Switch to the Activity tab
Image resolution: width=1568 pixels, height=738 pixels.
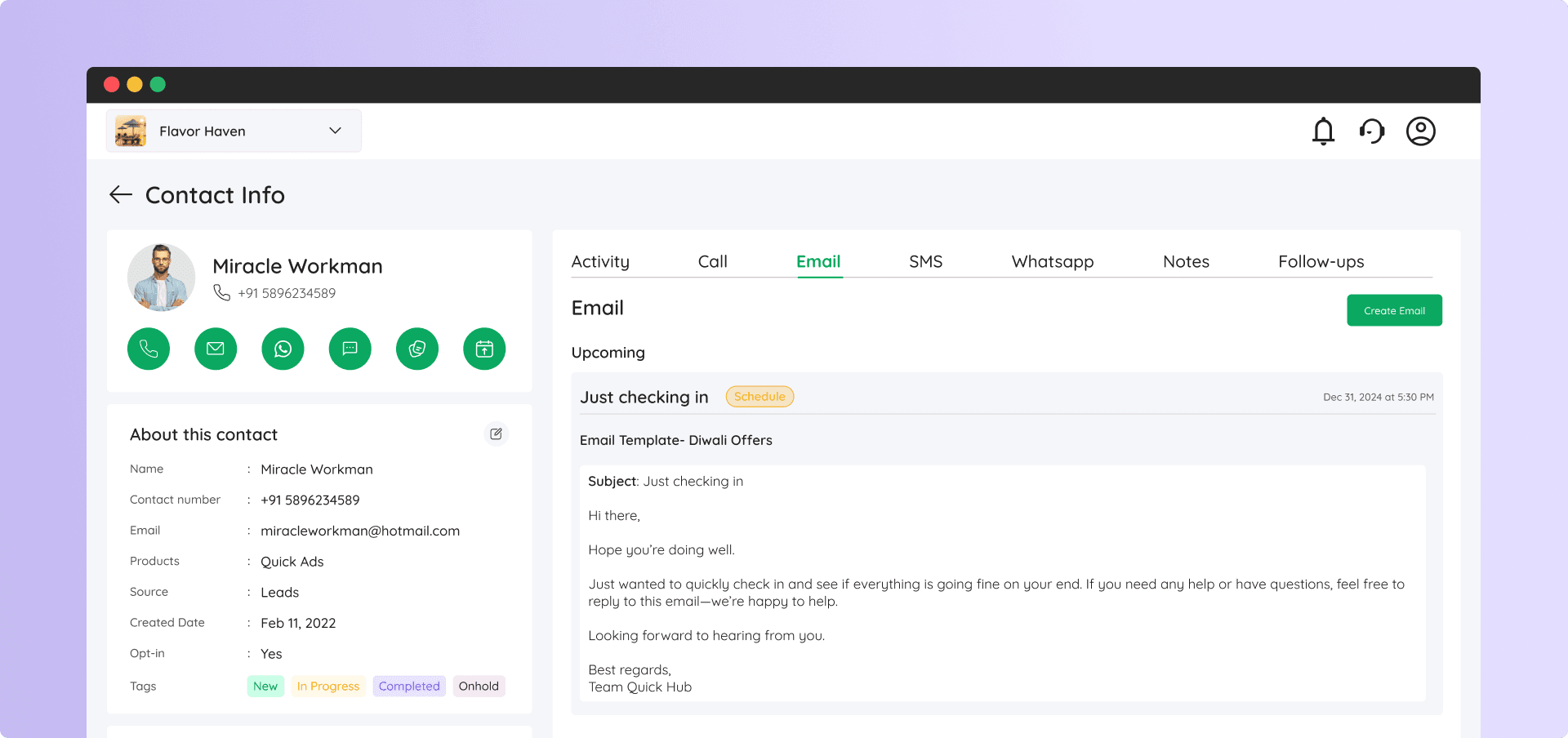pos(600,262)
